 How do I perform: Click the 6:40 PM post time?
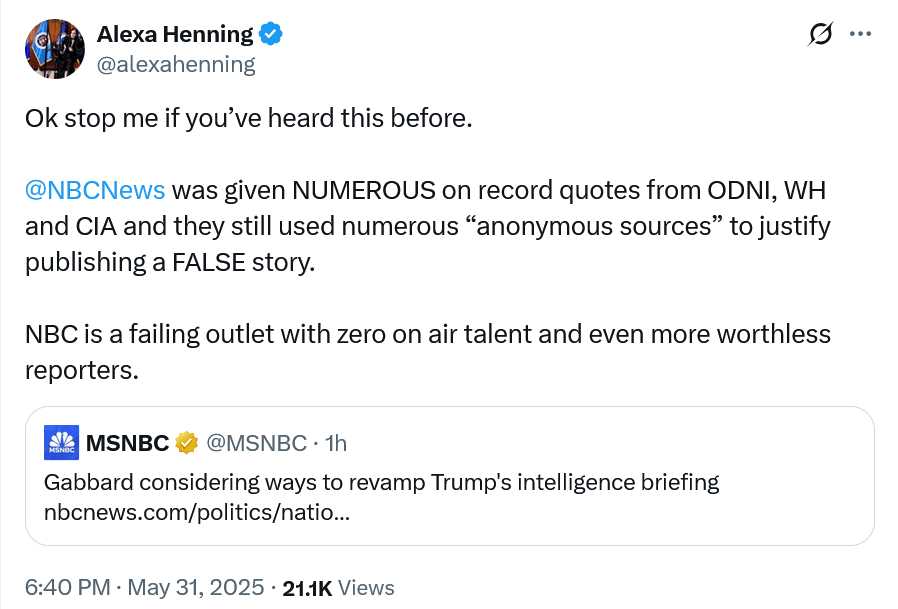pos(68,587)
